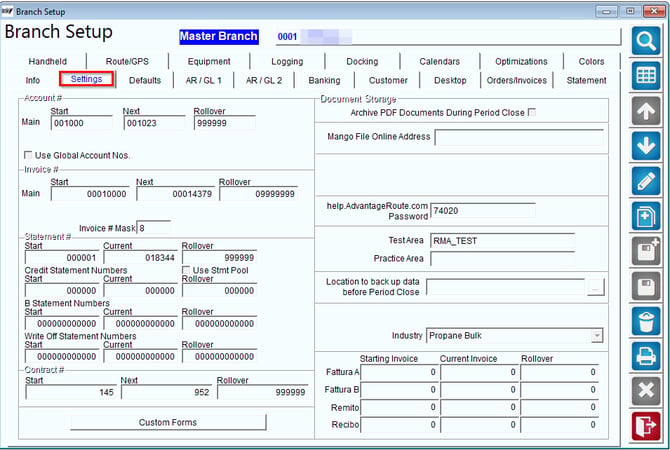Click the Custom Forms button
Screen dimensions: 670x450
coord(168,422)
